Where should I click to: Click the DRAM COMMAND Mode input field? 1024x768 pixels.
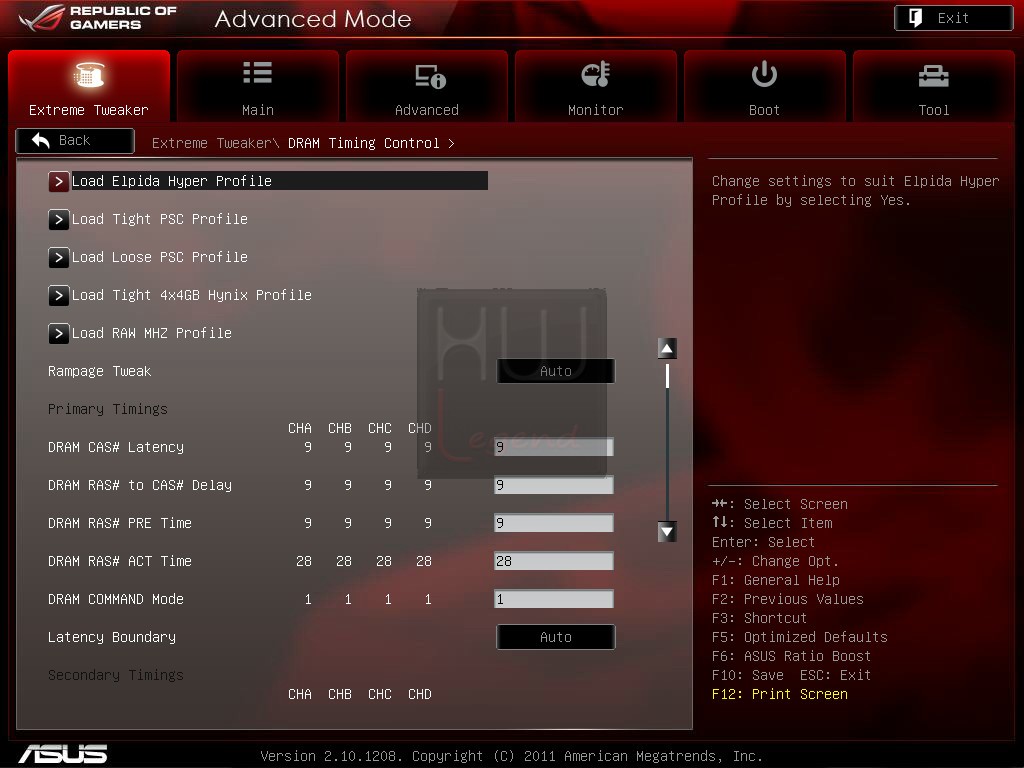tap(554, 599)
